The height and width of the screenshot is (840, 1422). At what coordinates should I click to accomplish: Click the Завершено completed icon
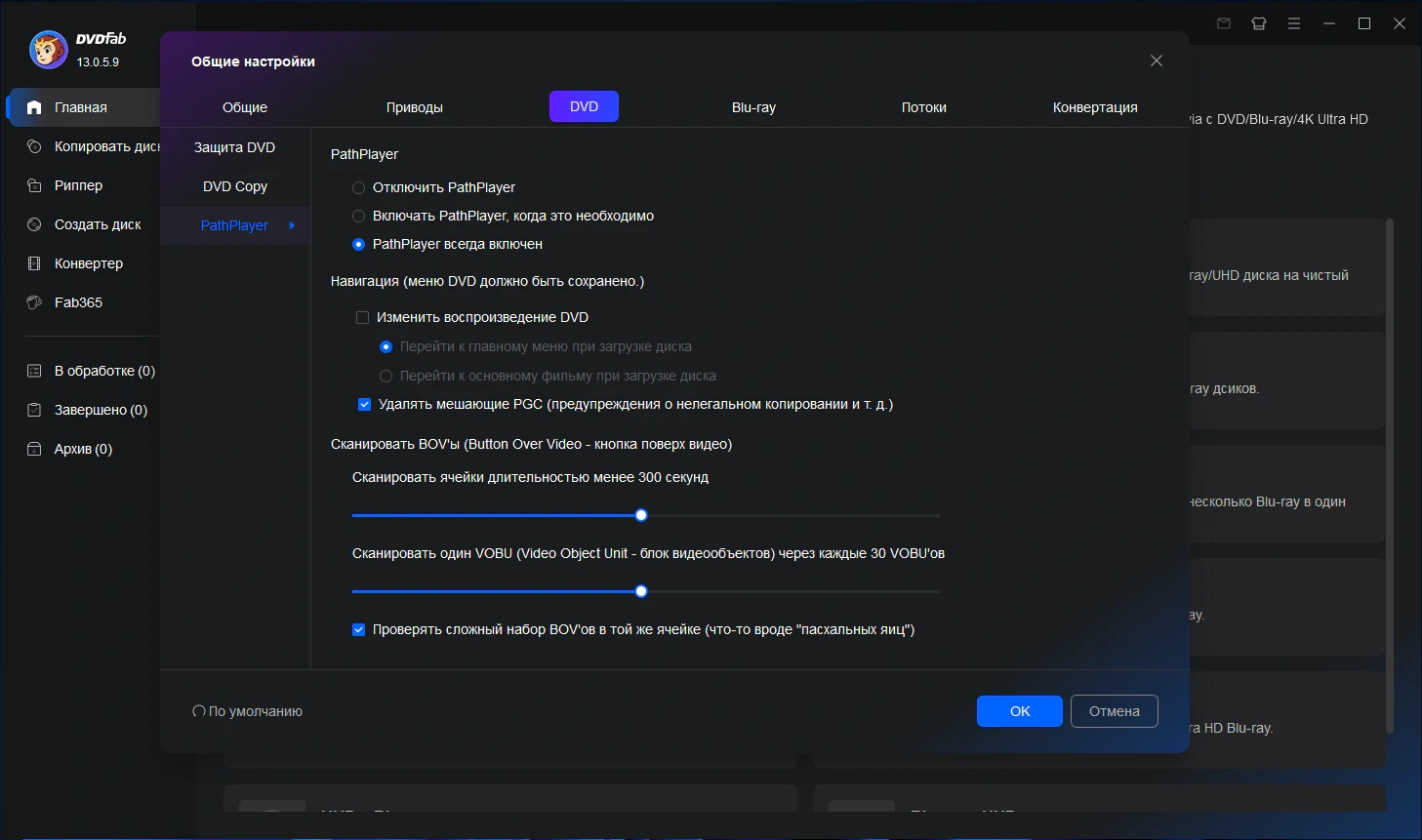[x=34, y=410]
